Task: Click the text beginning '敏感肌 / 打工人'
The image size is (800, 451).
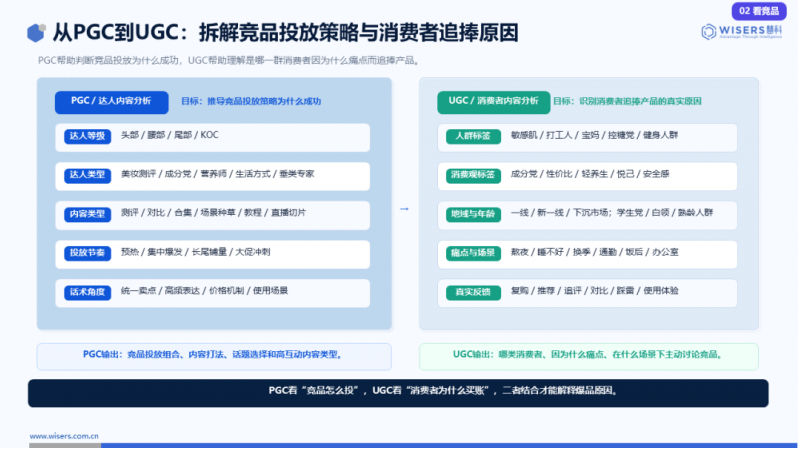Action: coord(594,135)
